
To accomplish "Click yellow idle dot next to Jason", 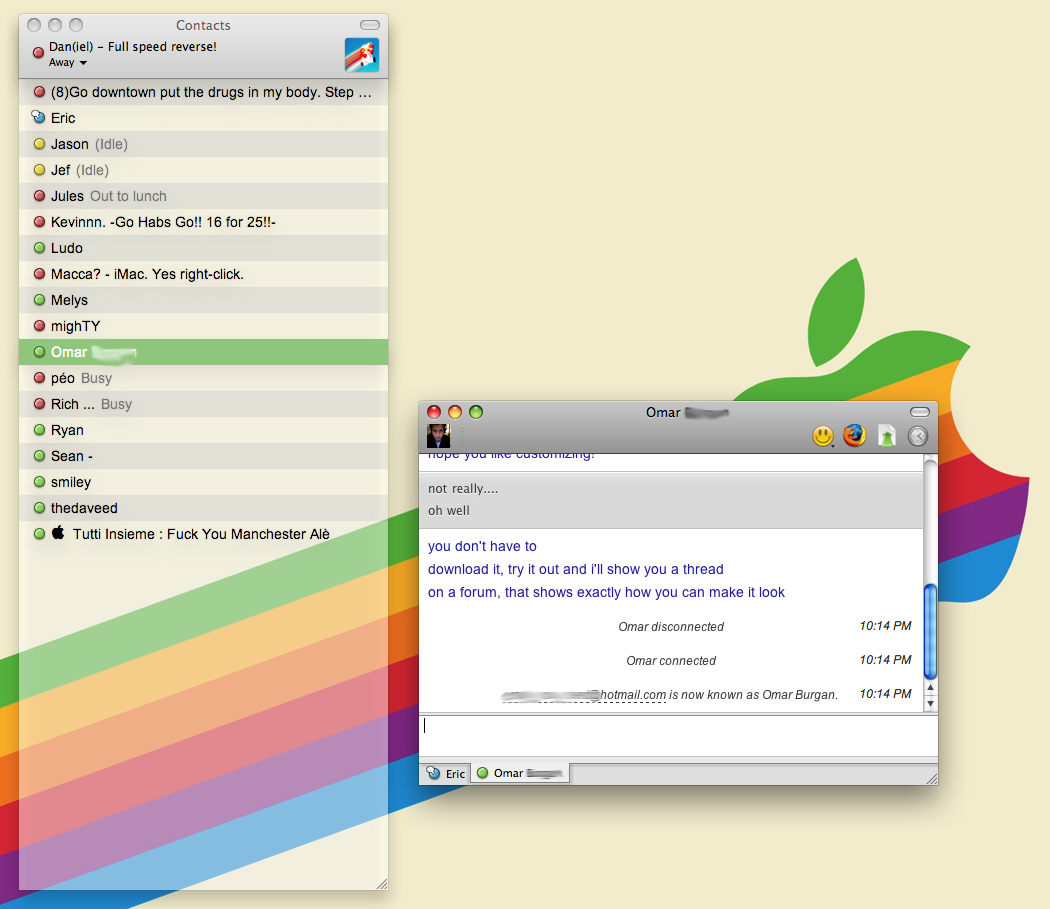I will (40, 144).
